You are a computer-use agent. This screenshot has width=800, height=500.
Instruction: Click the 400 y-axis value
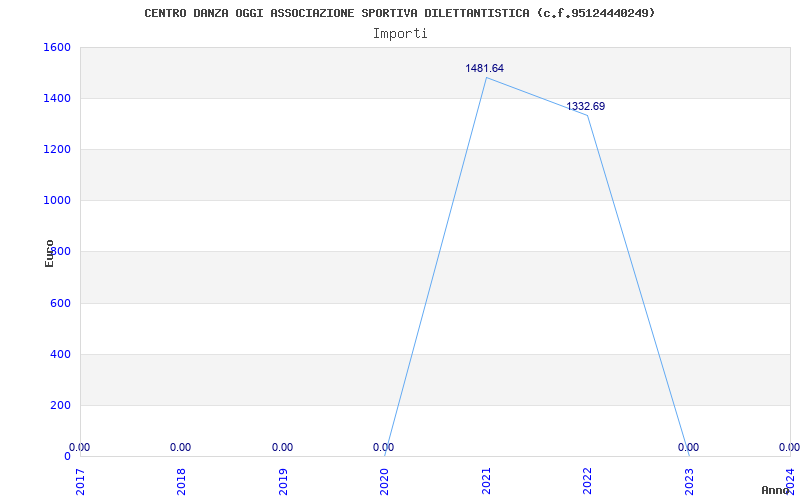[60, 355]
